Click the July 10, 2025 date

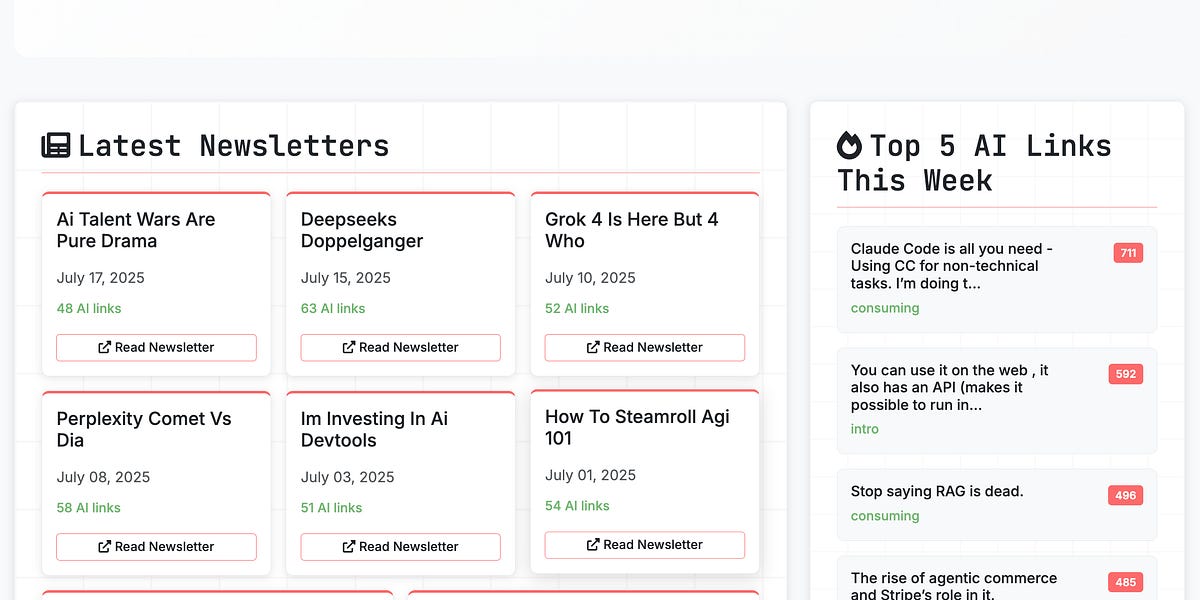point(590,278)
